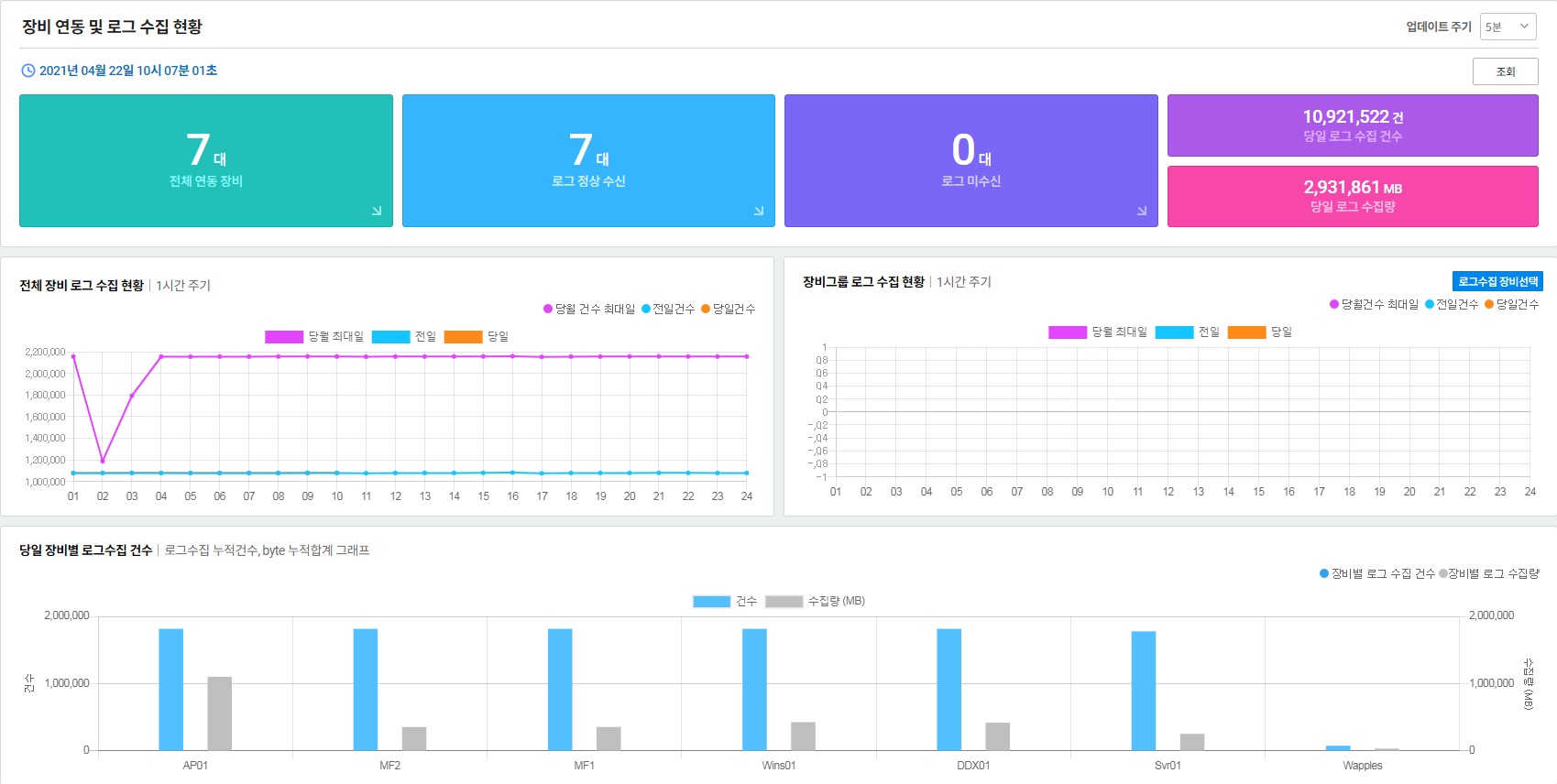Click the pink line's lowest point at hour 02

click(x=103, y=461)
